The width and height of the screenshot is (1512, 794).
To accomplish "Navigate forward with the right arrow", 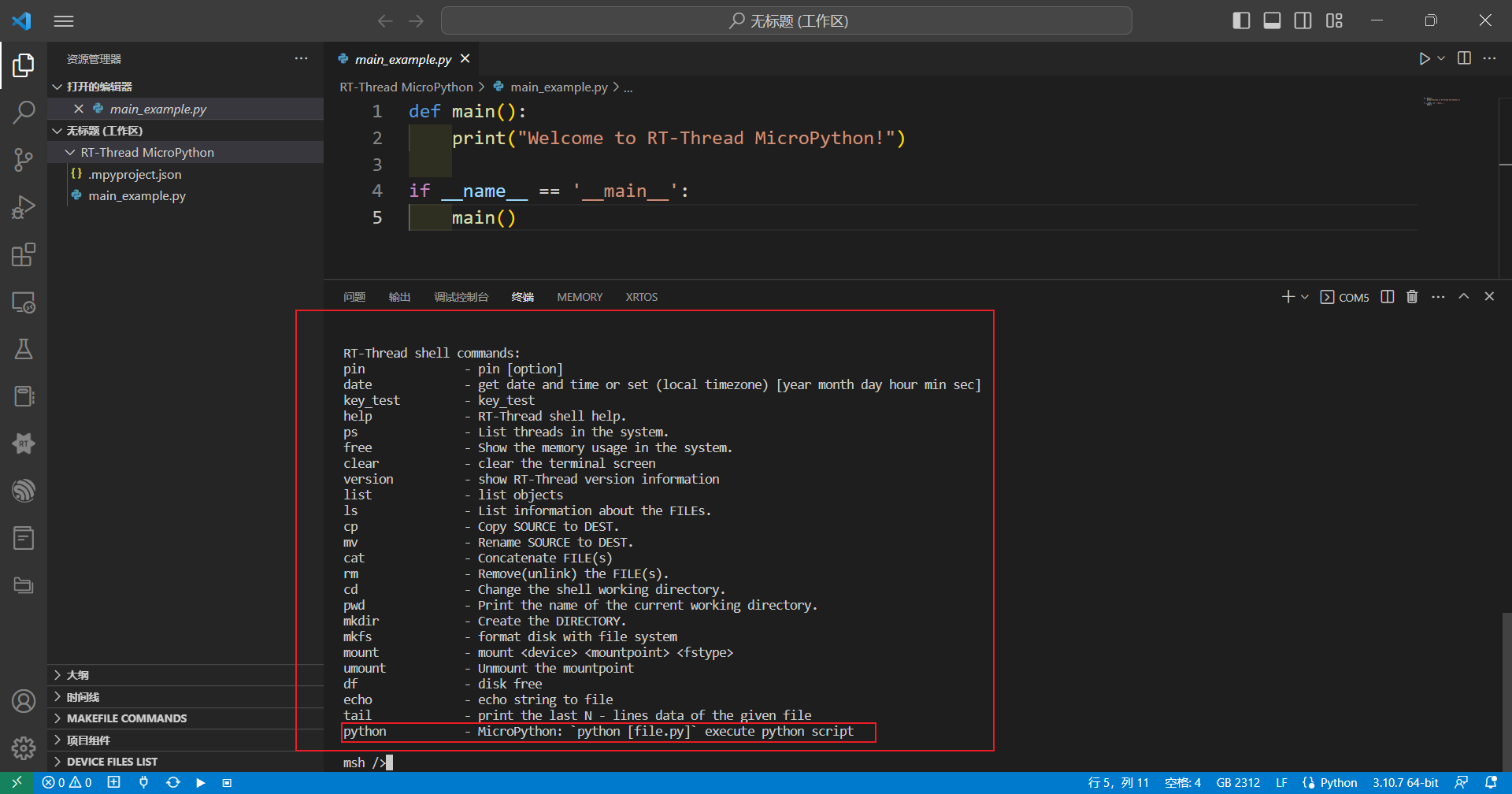I will tap(417, 21).
